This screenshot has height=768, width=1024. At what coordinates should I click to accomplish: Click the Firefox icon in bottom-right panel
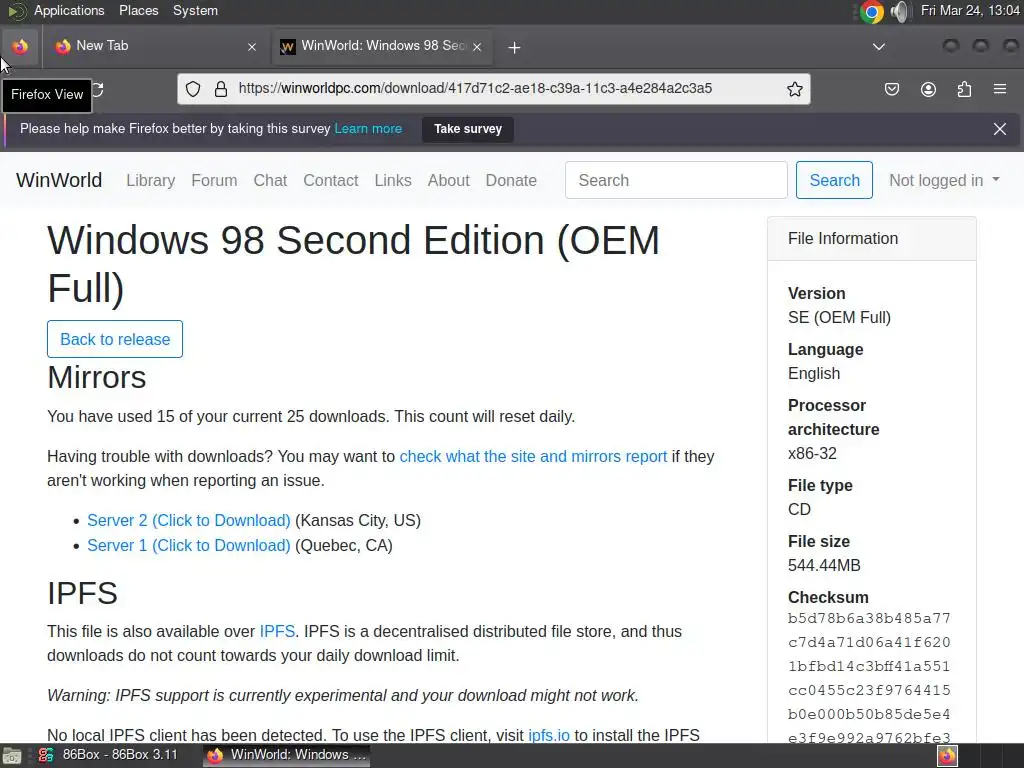947,756
